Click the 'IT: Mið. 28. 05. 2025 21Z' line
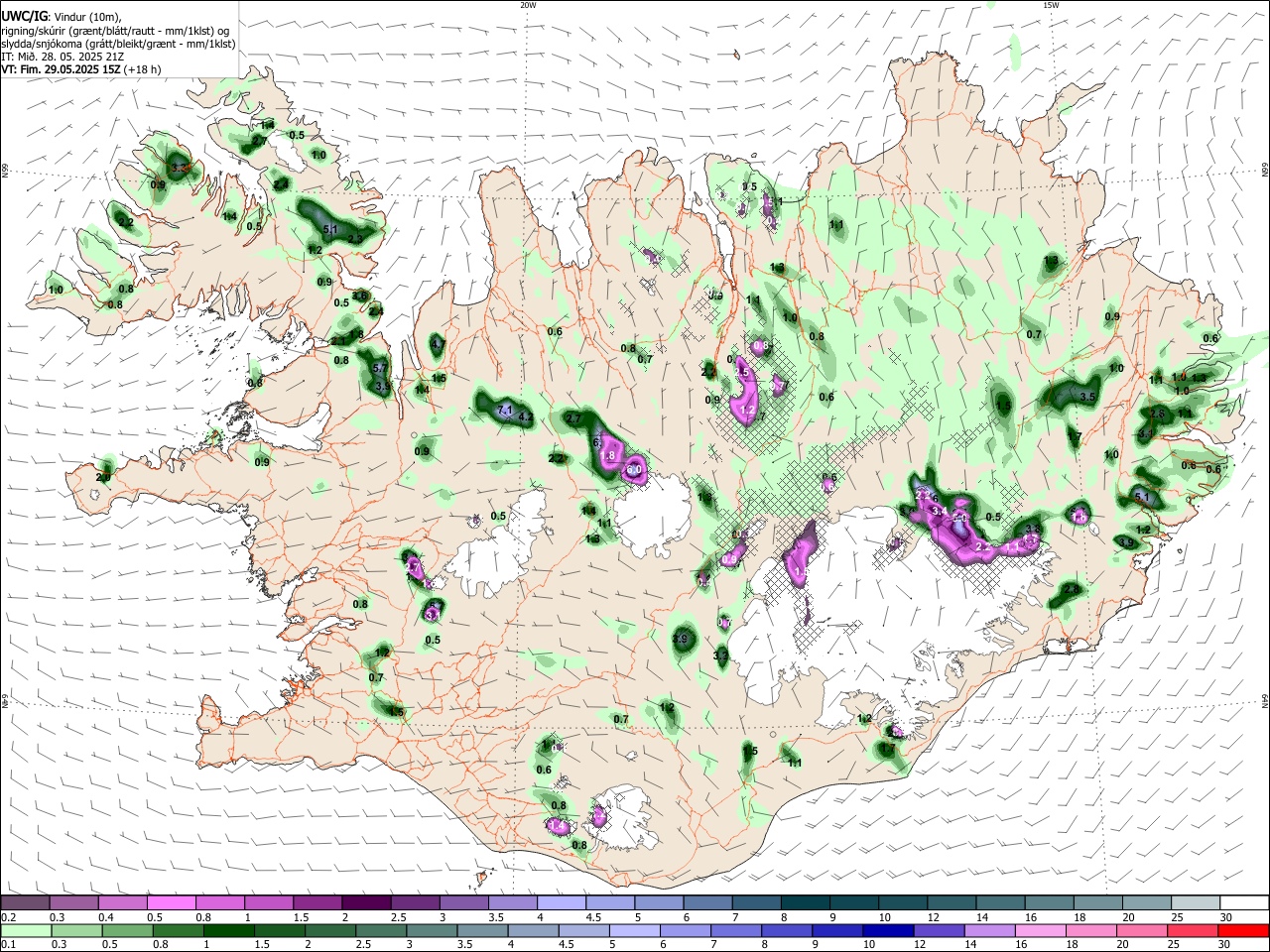The width and height of the screenshot is (1270, 952). pos(63,57)
